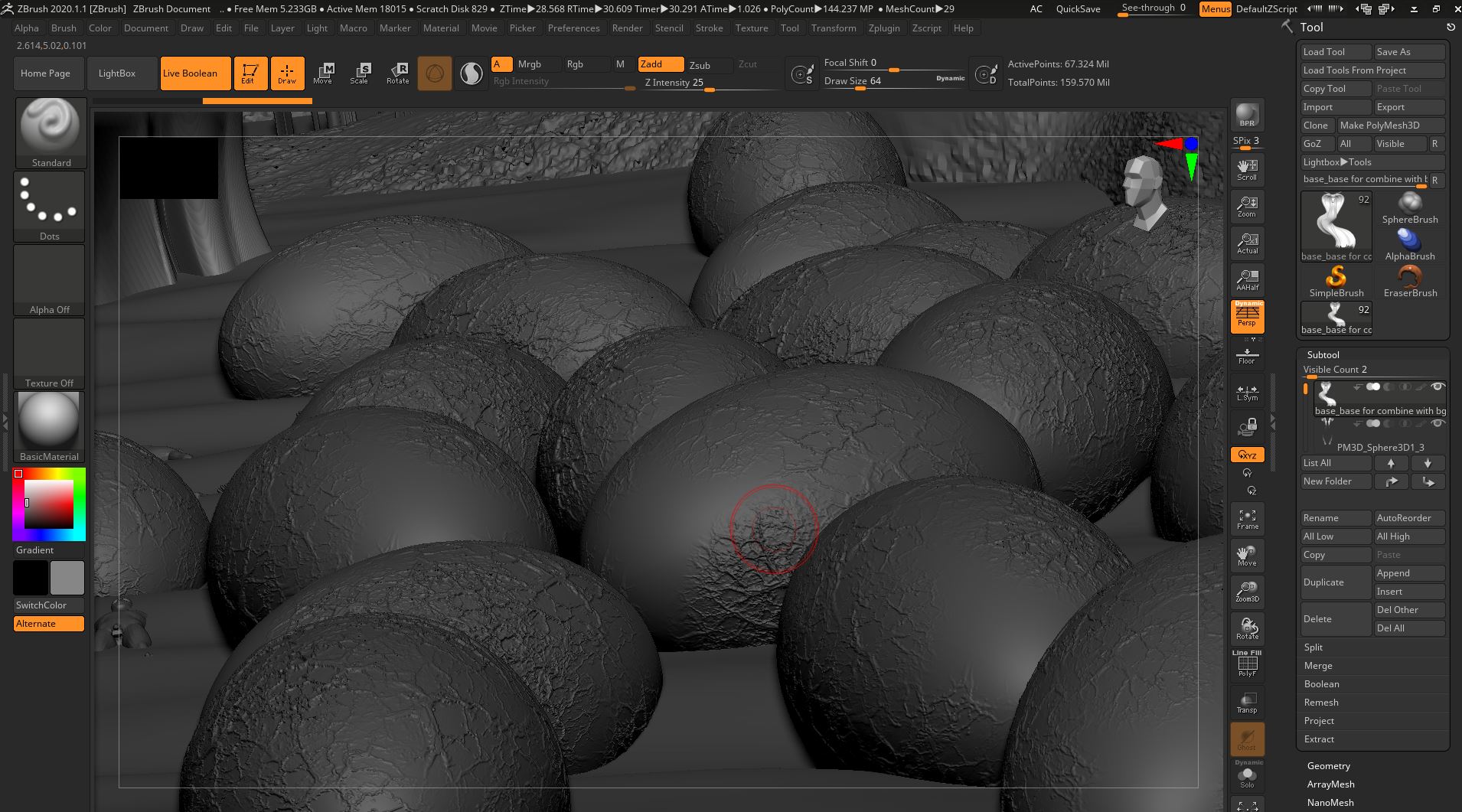Click the Texture Off selector box

(x=50, y=354)
